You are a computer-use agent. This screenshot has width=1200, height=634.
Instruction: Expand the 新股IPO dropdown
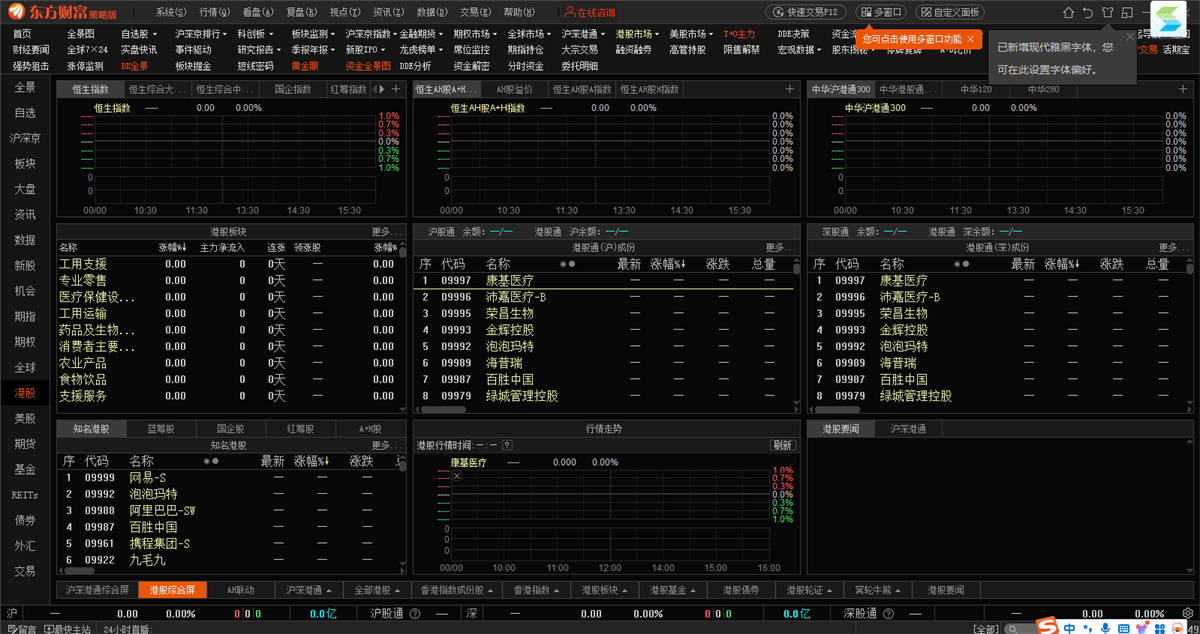point(366,49)
